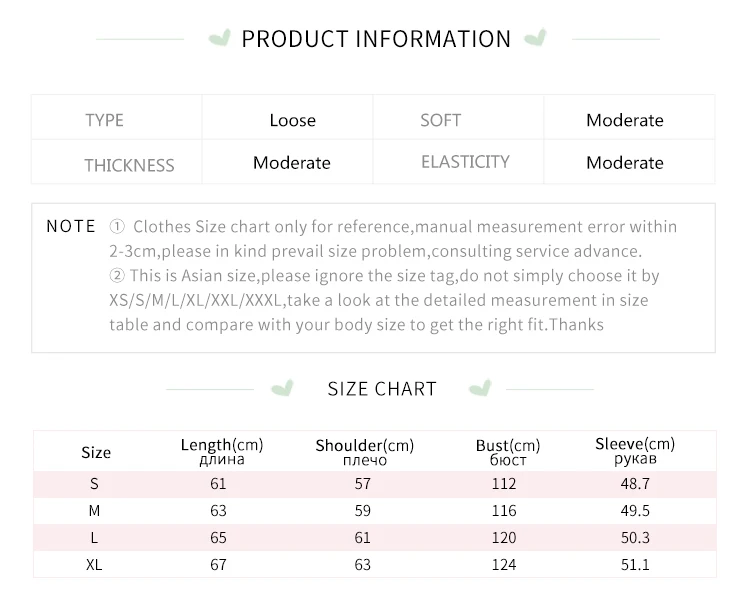The height and width of the screenshot is (604, 750).
Task: Click the NOTE label
Action: click(x=71, y=227)
